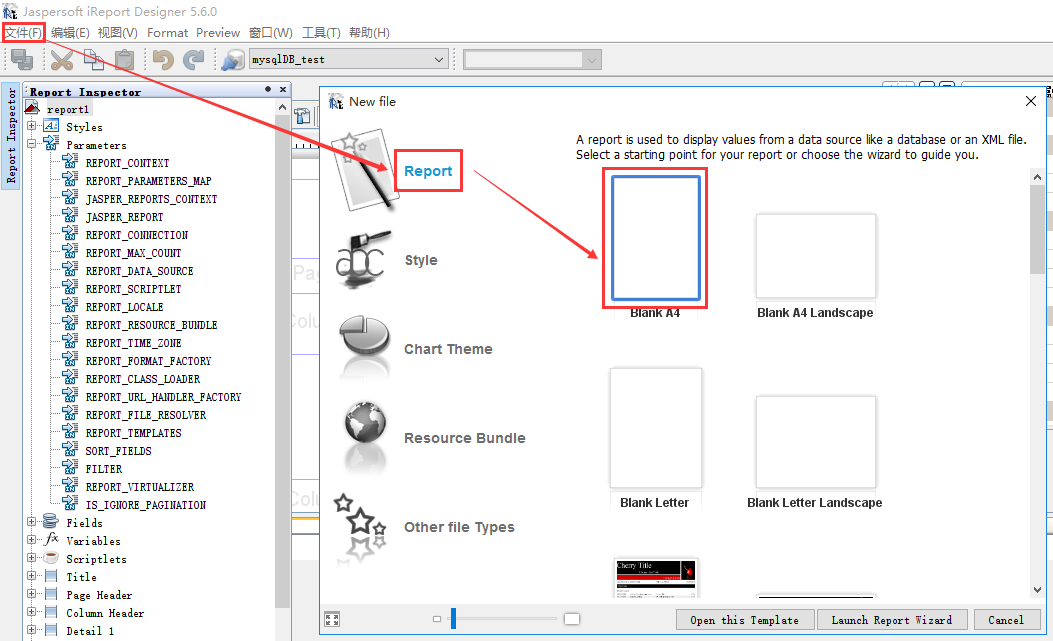Click the fit-to-view icon at dialog bottom left
This screenshot has width=1053, height=641.
click(x=332, y=619)
